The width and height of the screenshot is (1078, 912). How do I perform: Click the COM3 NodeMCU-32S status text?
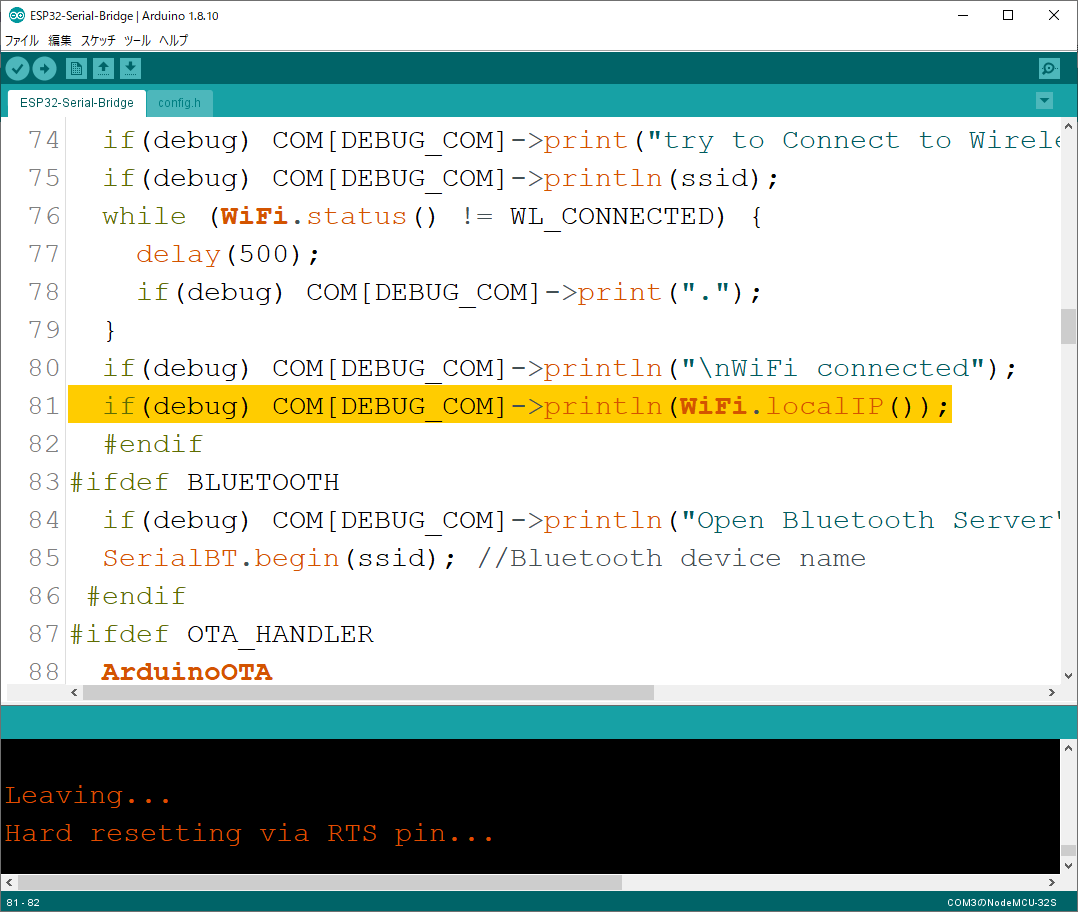[1002, 902]
